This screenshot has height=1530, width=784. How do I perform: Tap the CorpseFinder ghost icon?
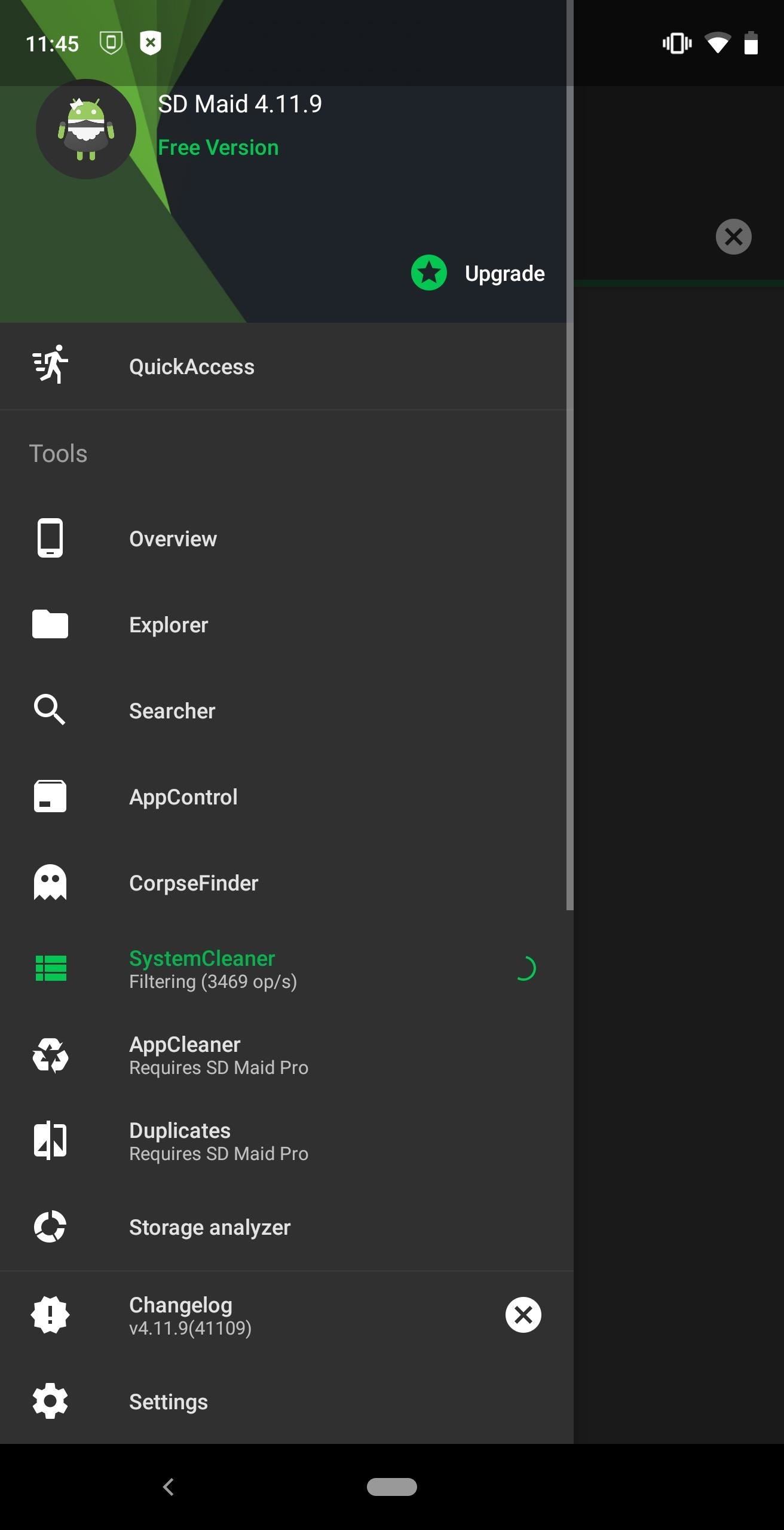click(50, 882)
